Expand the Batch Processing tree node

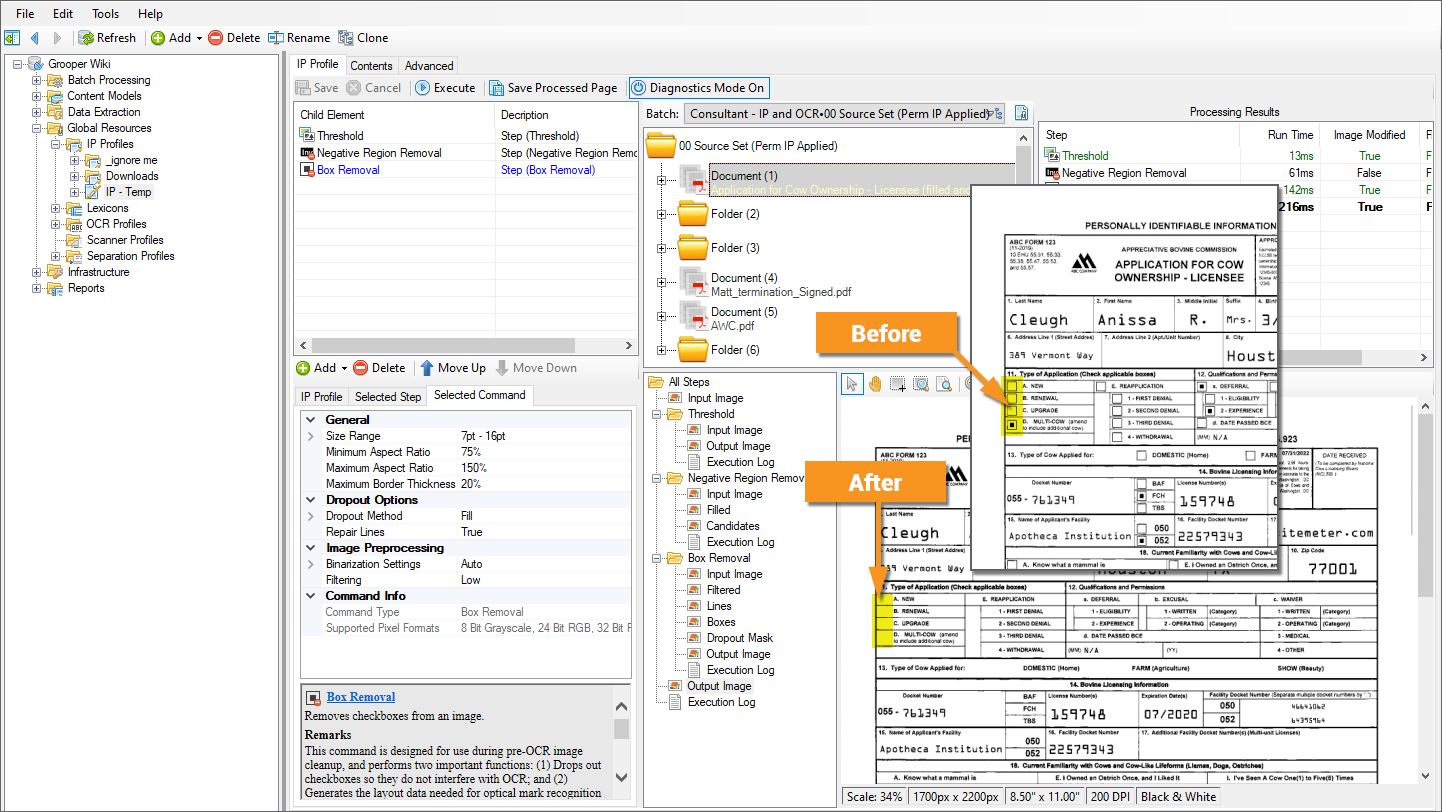click(37, 80)
